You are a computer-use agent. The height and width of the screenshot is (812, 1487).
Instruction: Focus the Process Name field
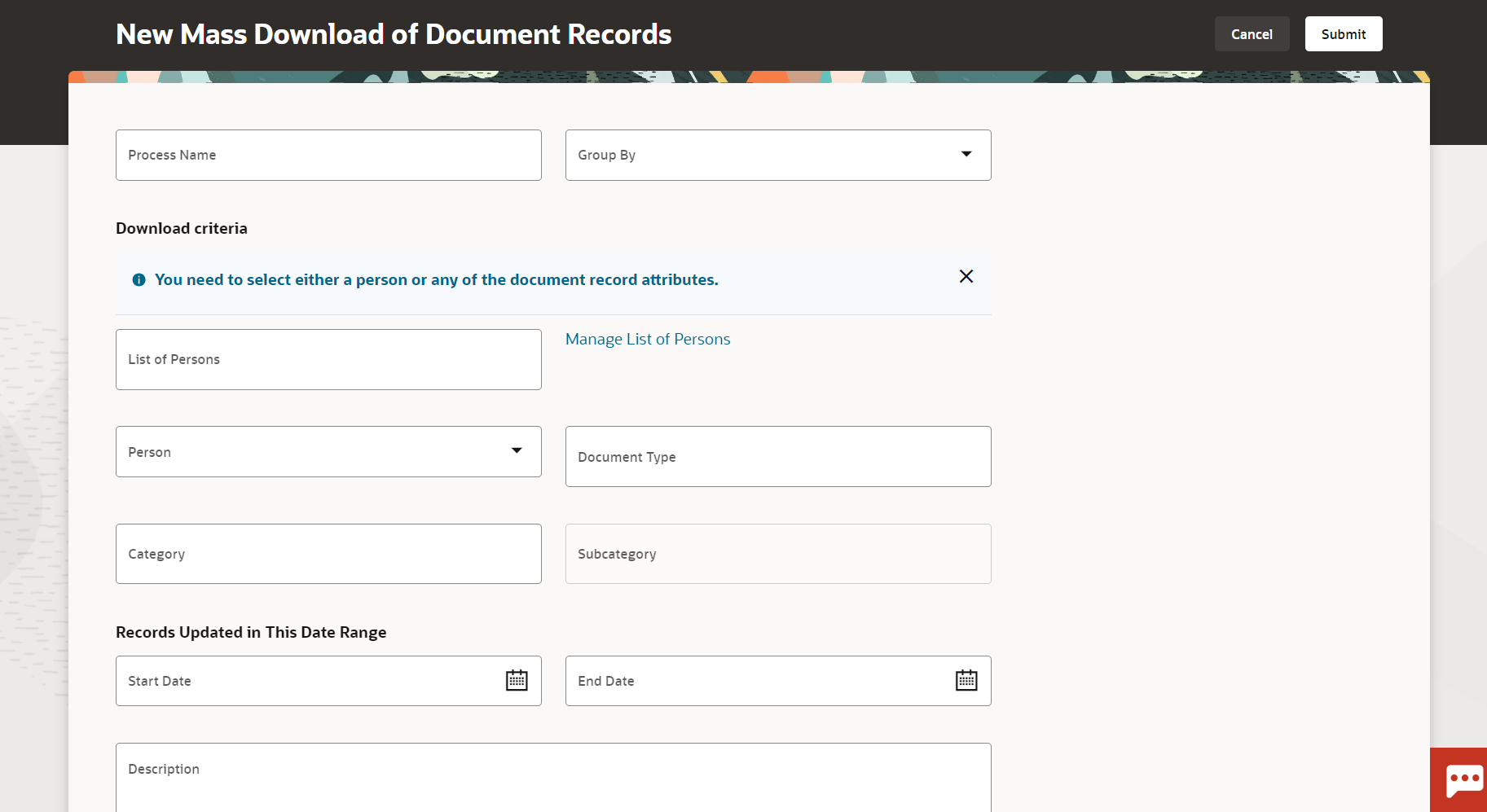click(328, 155)
